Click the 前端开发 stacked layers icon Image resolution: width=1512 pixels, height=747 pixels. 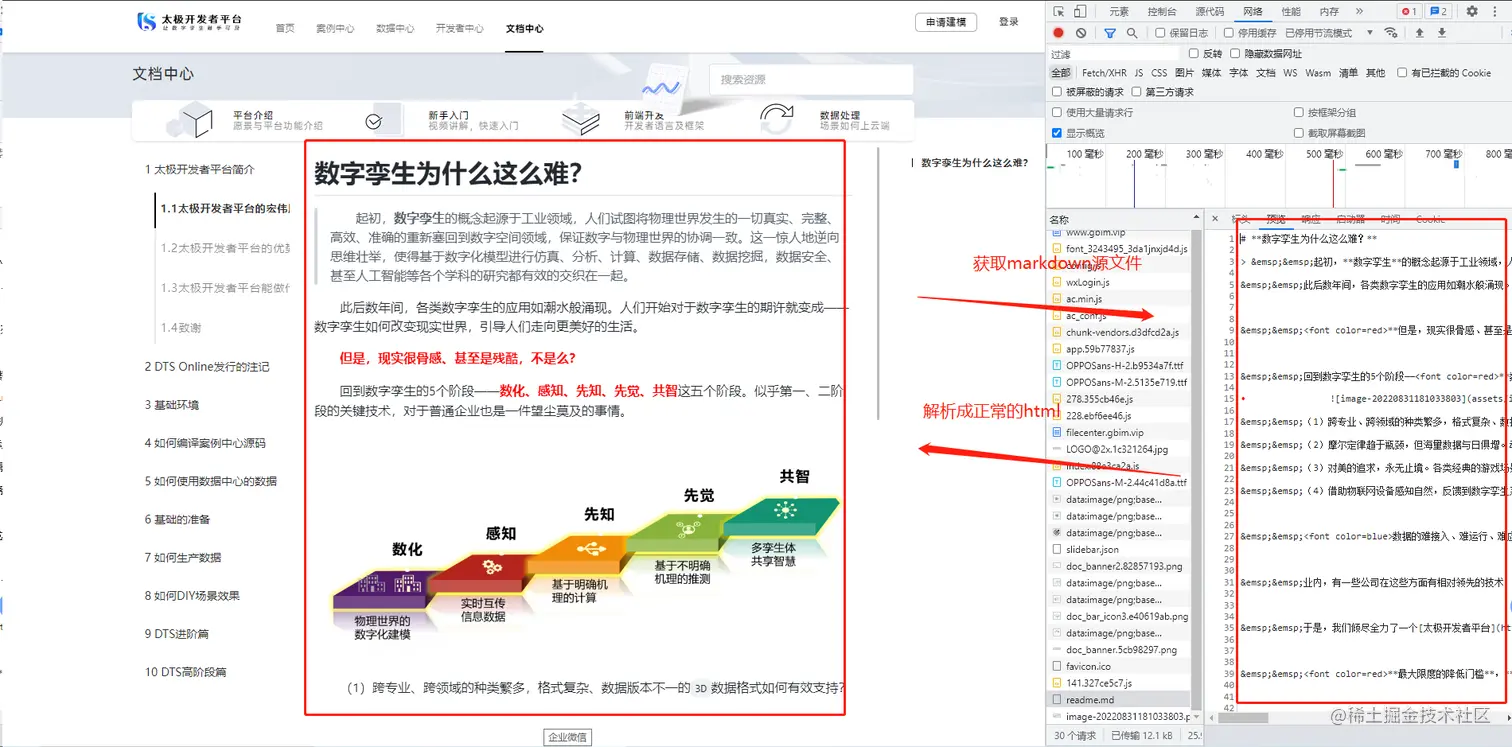point(580,121)
